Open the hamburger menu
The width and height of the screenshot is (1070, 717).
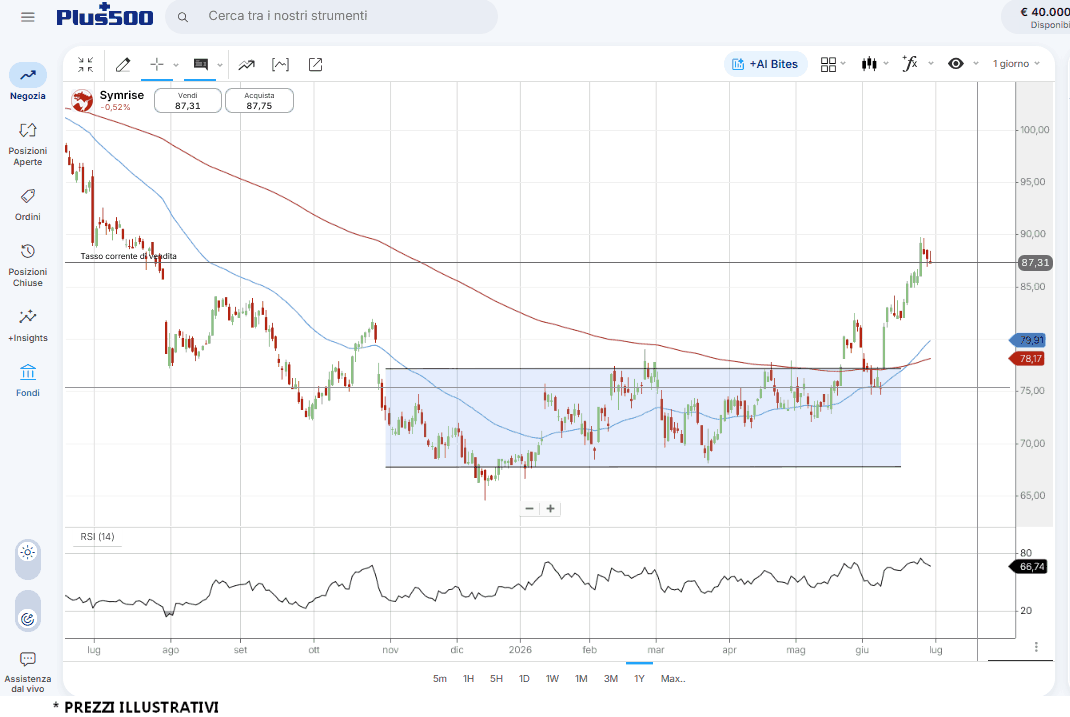(27, 17)
